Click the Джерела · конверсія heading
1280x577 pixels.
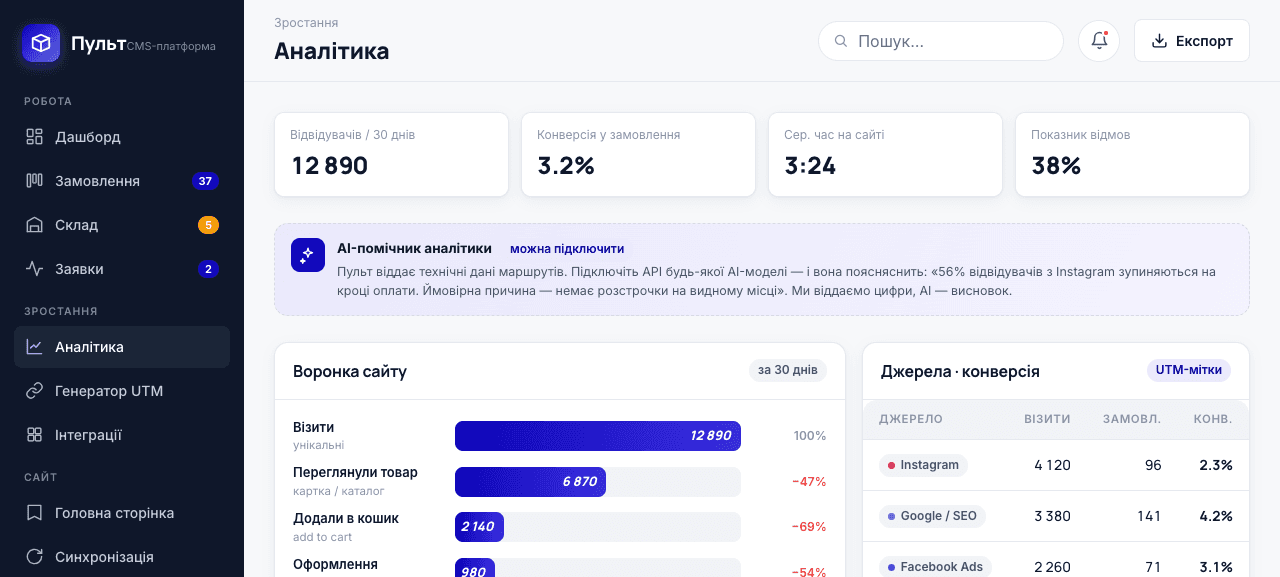pos(960,372)
